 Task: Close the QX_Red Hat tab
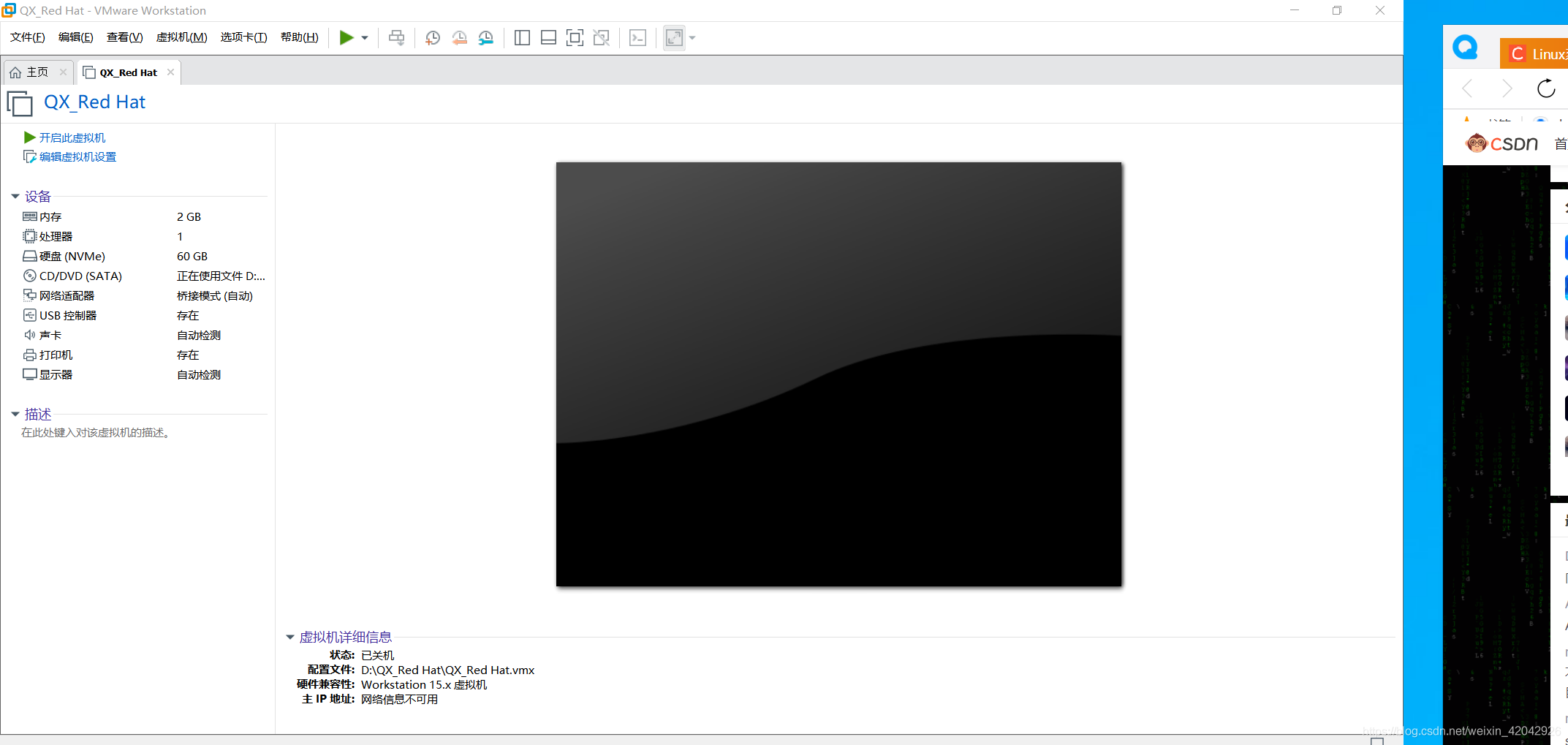click(x=170, y=72)
